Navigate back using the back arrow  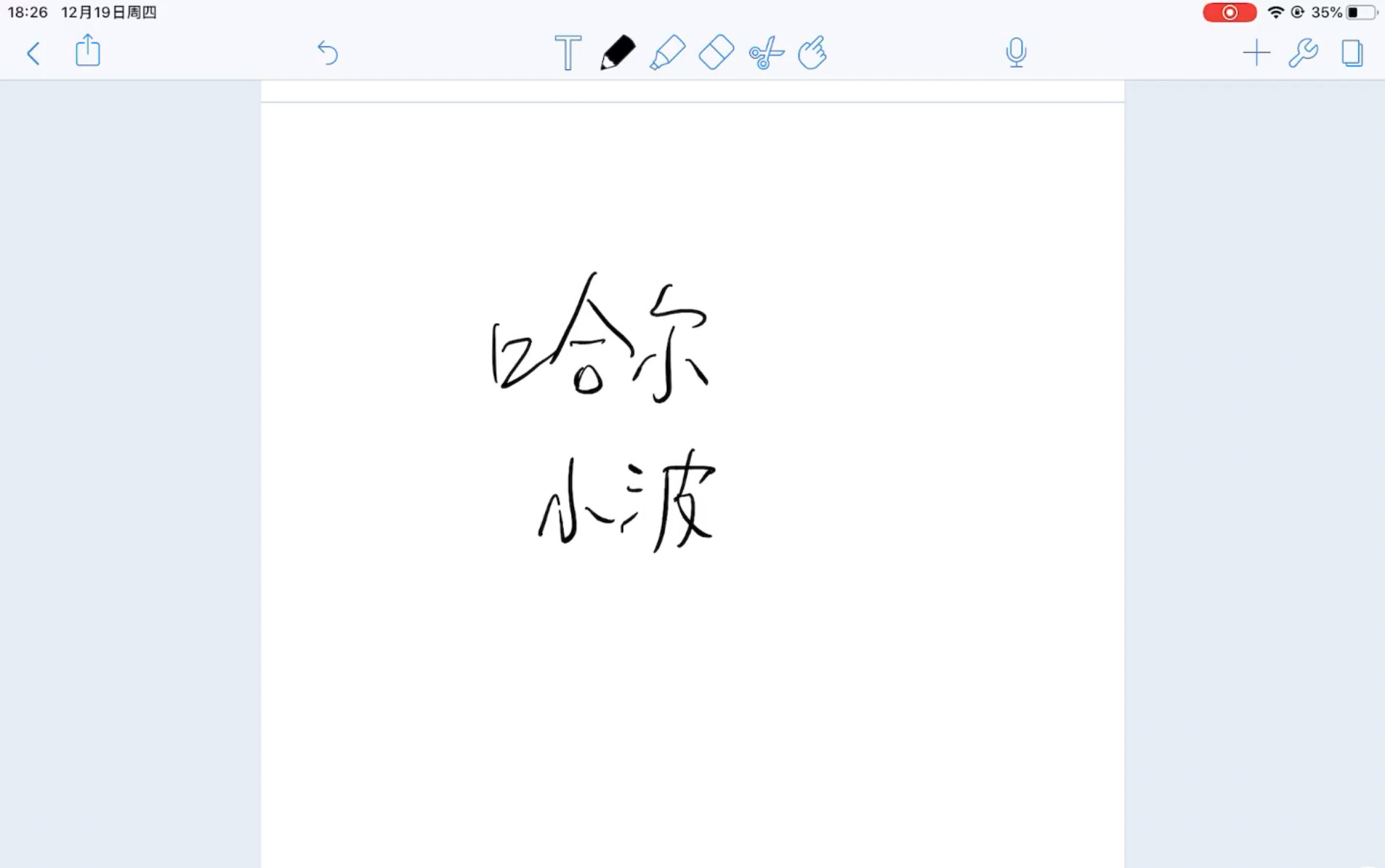33,51
